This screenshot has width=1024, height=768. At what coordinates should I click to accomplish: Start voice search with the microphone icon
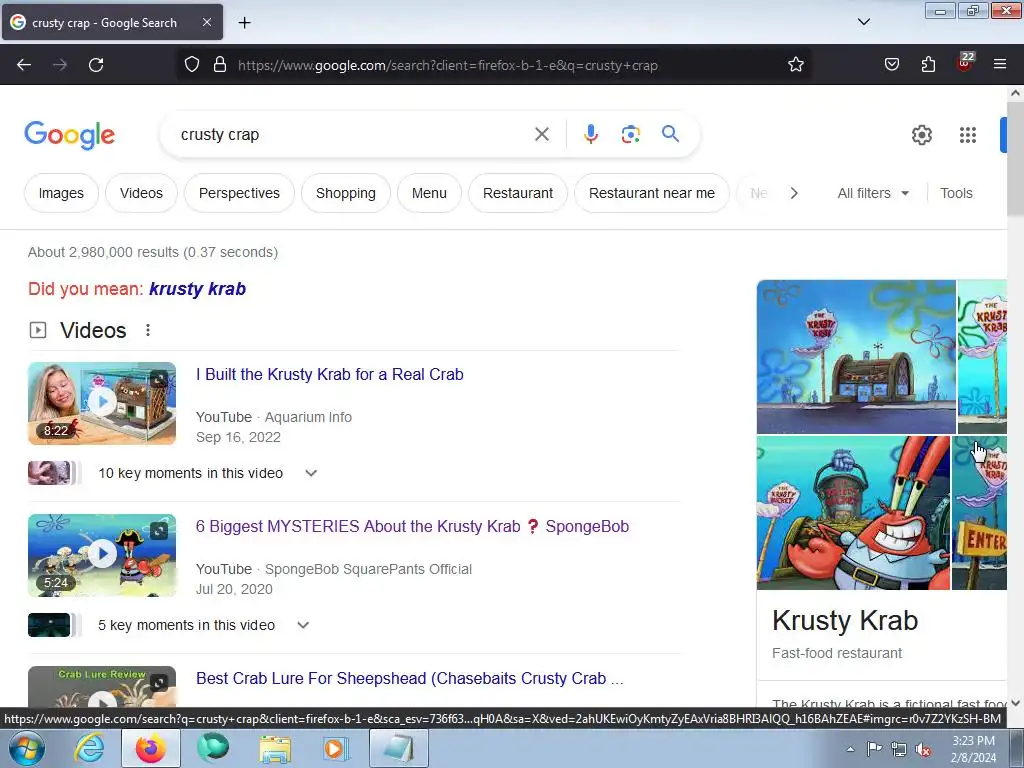pyautogui.click(x=590, y=135)
